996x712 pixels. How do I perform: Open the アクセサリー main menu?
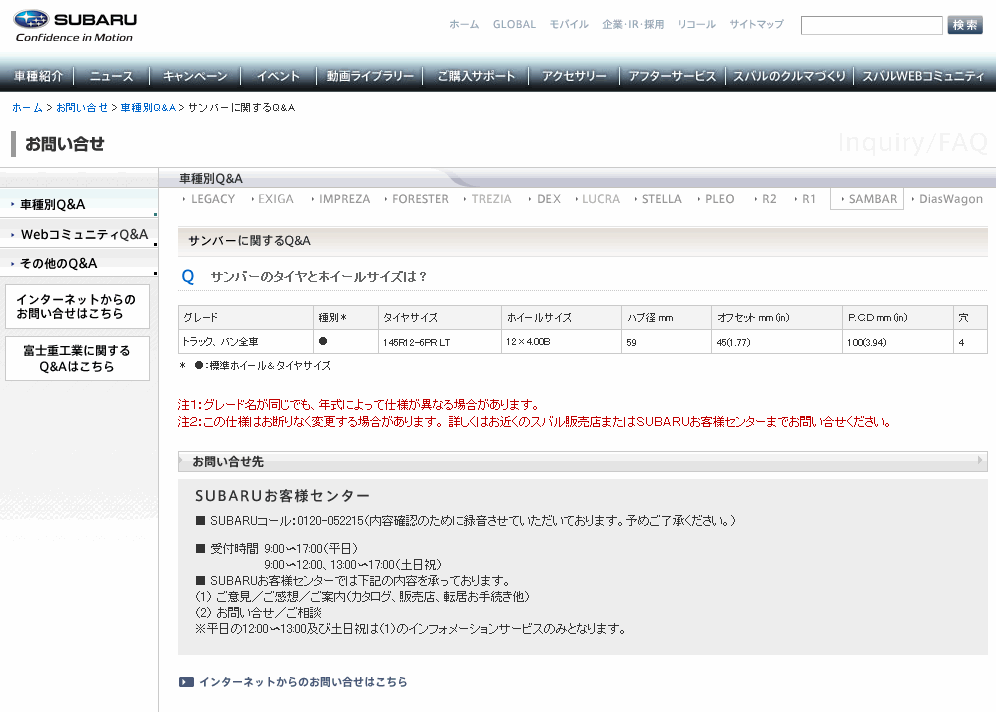coord(574,76)
